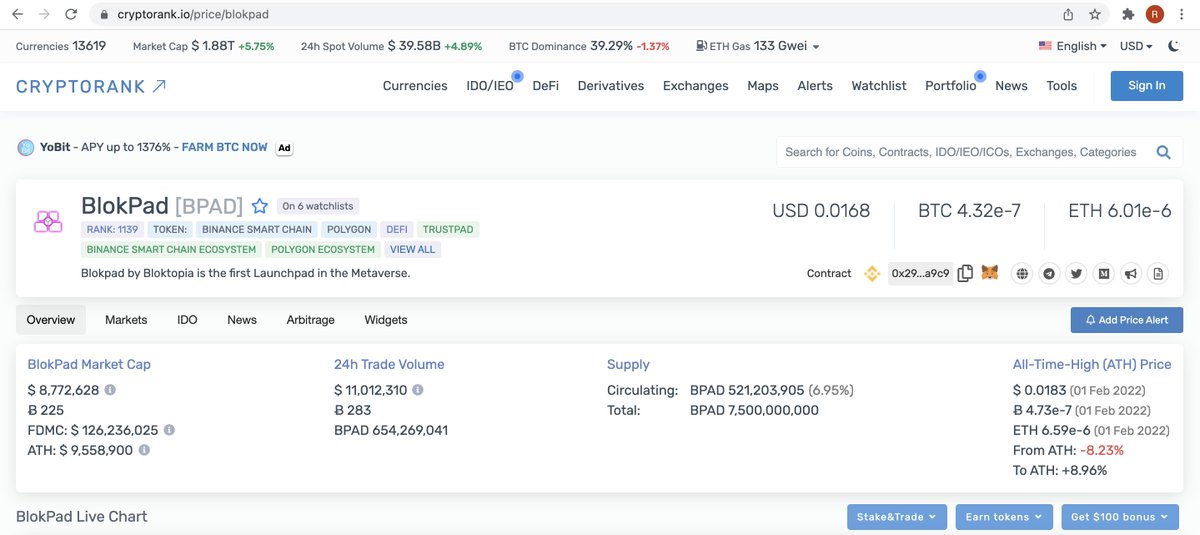Click the DEFI tag

(397, 230)
